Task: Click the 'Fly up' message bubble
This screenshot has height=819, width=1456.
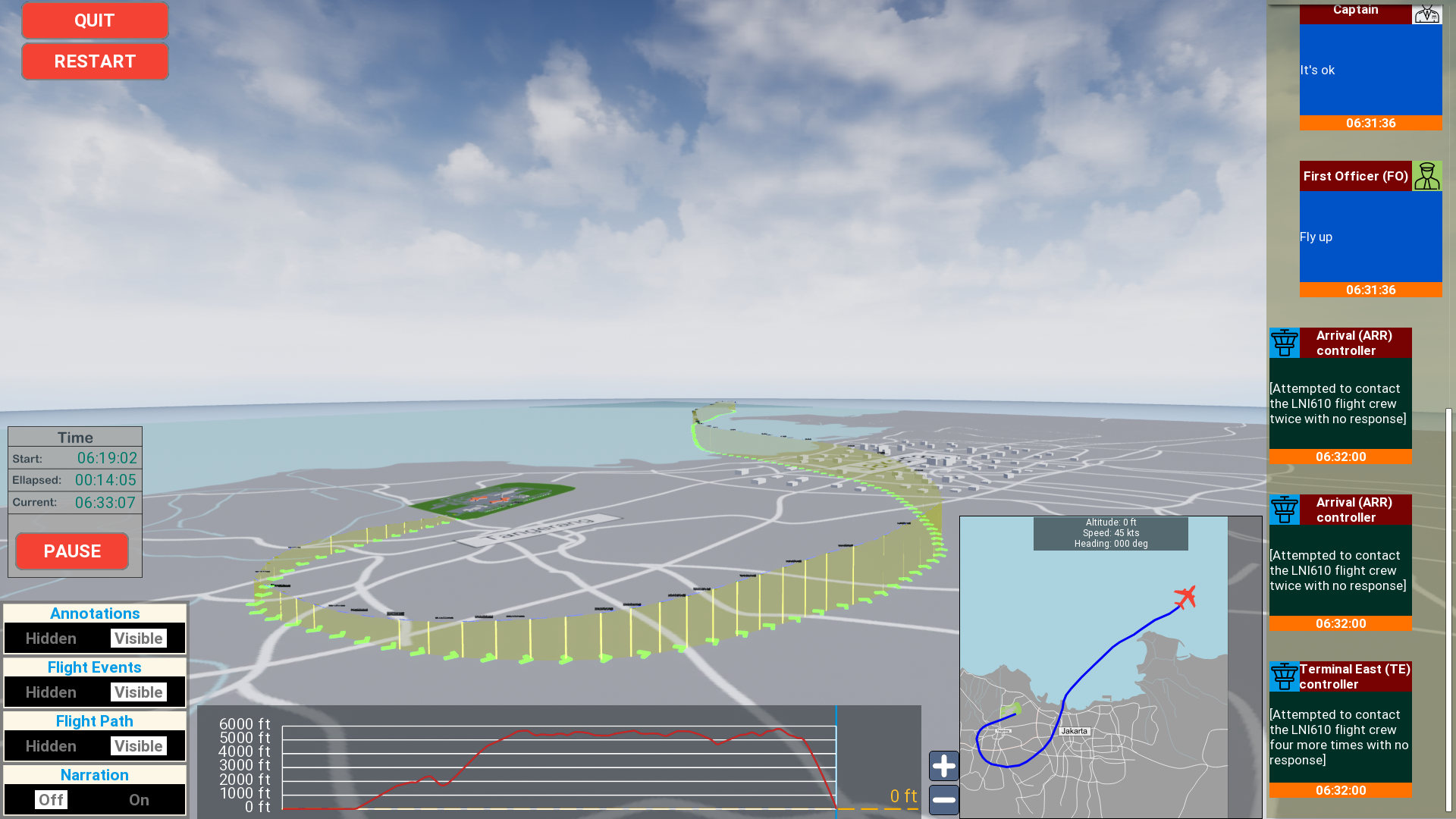Action: (x=1370, y=237)
